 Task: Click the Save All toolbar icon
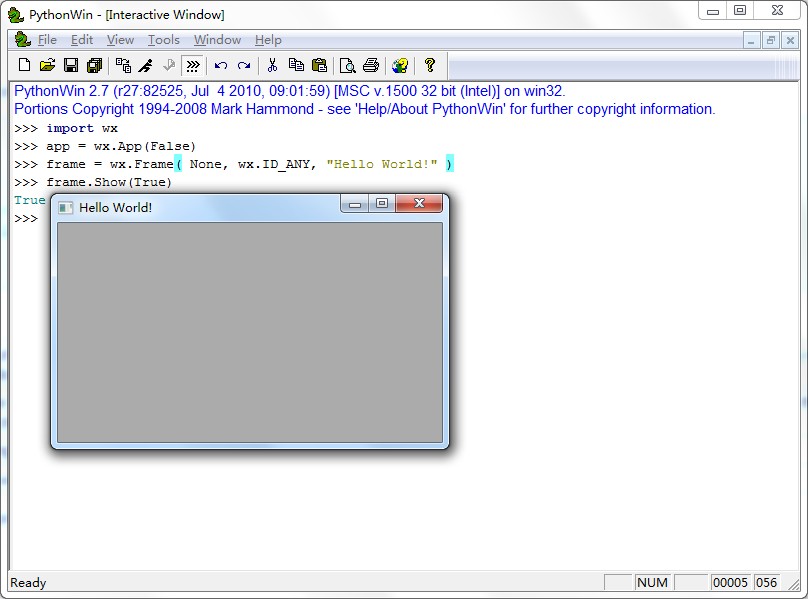95,65
